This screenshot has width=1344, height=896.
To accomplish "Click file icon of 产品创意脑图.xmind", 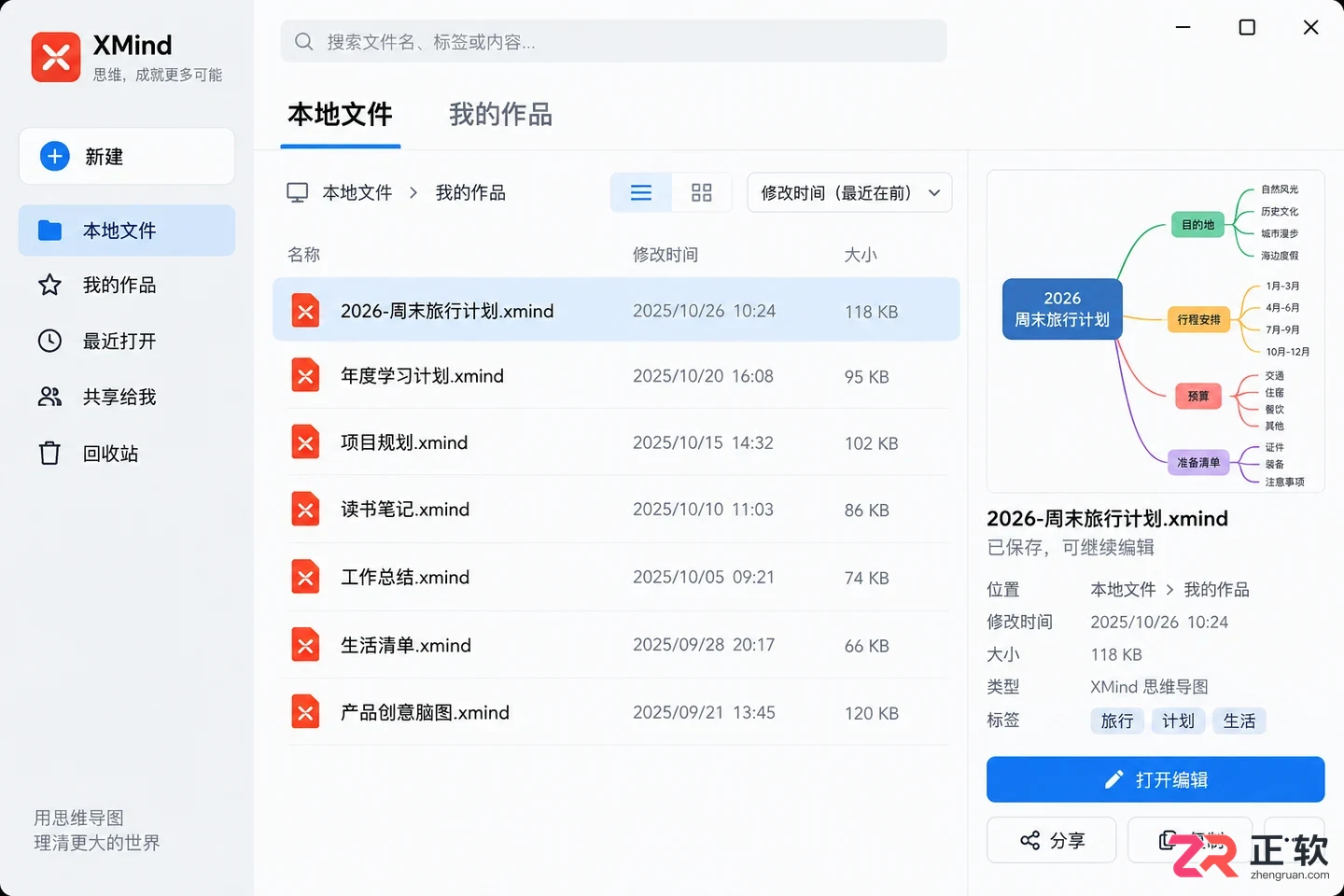I will pyautogui.click(x=305, y=712).
